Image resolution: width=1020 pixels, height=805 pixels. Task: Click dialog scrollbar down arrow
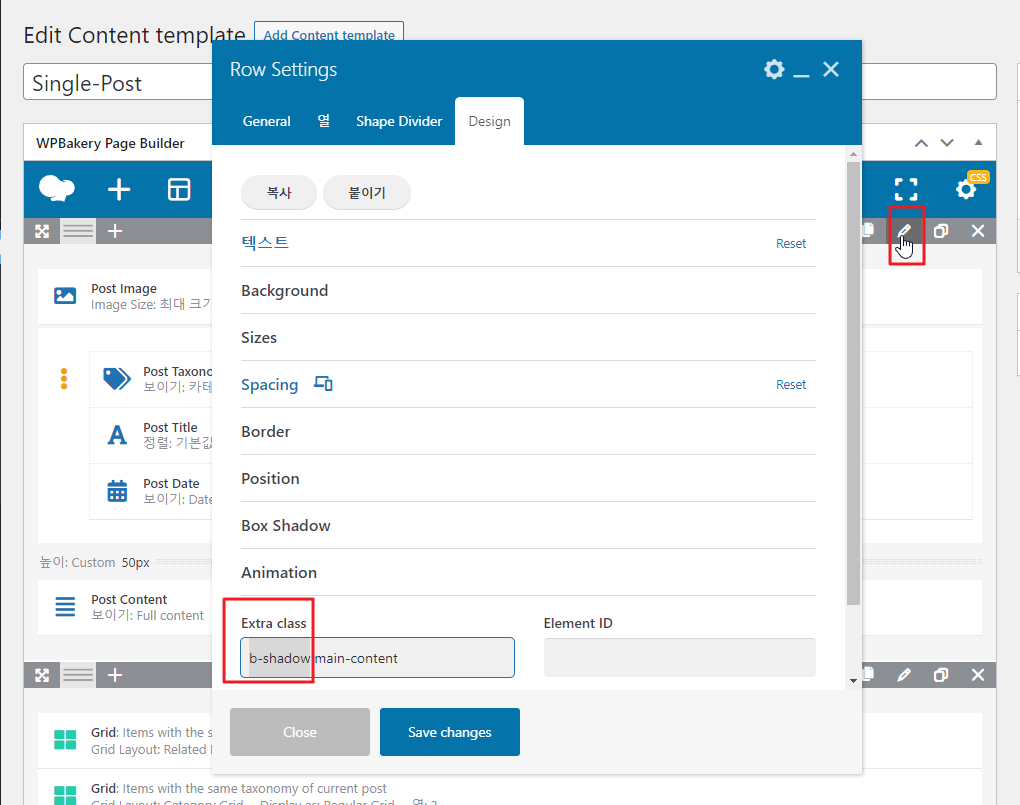tap(853, 681)
